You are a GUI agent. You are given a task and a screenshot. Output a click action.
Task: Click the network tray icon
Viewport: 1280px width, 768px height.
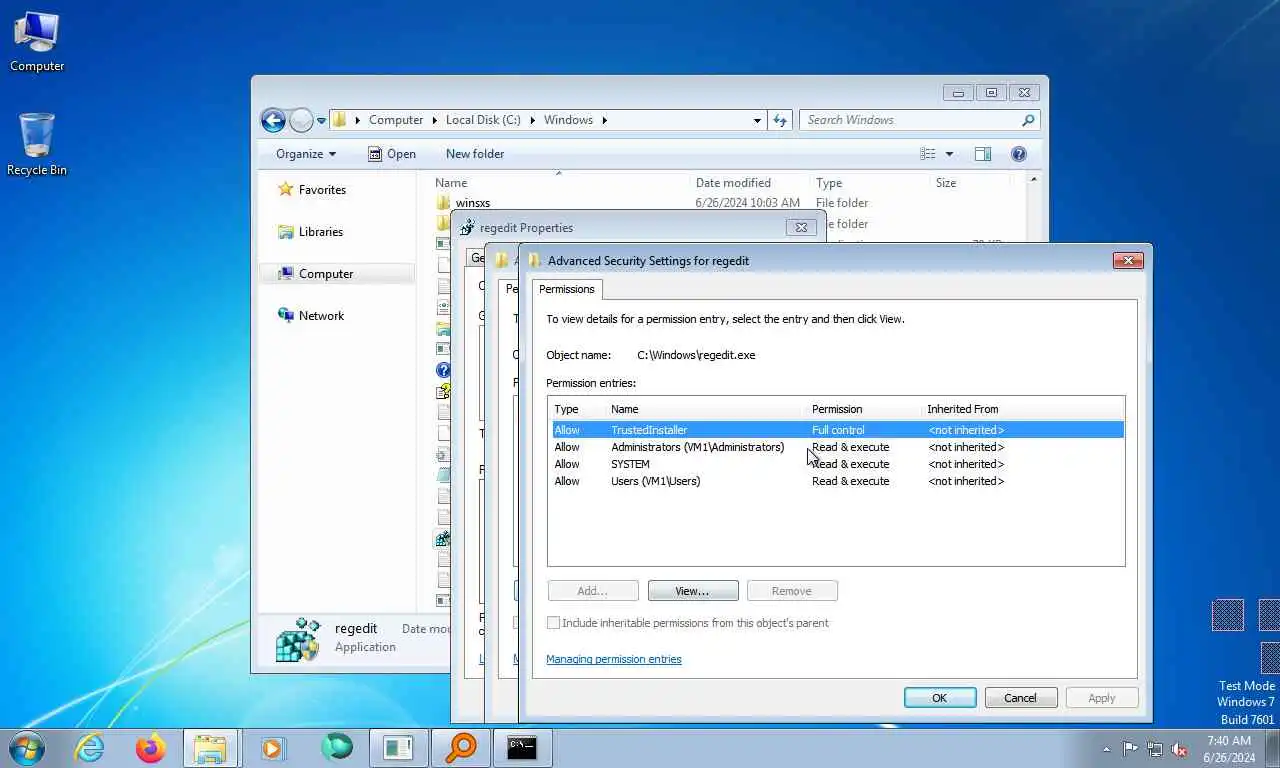tap(1155, 749)
